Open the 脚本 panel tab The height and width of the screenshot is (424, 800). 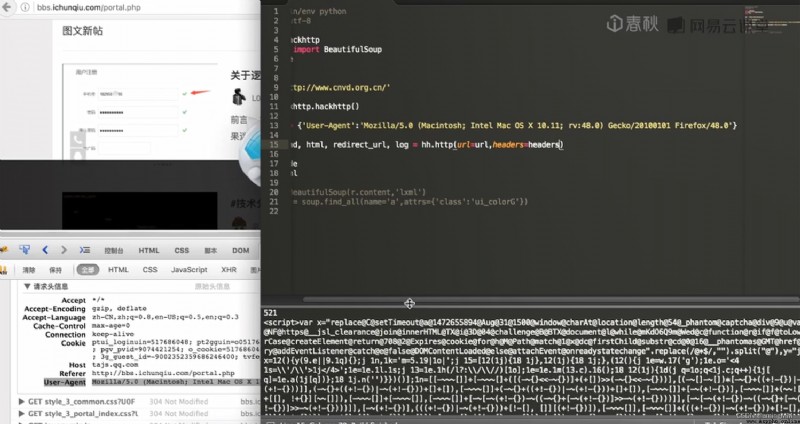(211, 251)
